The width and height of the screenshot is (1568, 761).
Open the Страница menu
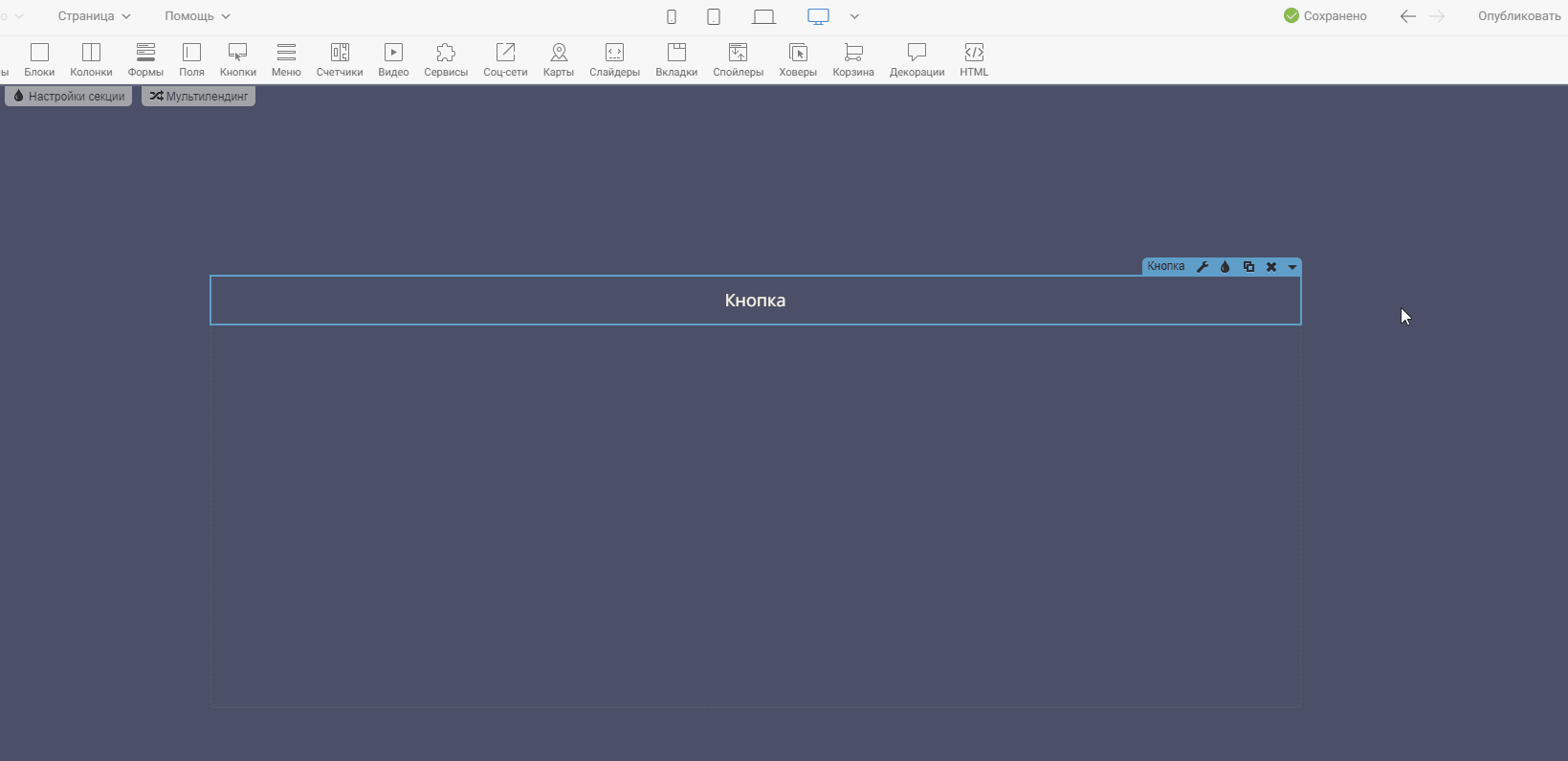tap(94, 16)
